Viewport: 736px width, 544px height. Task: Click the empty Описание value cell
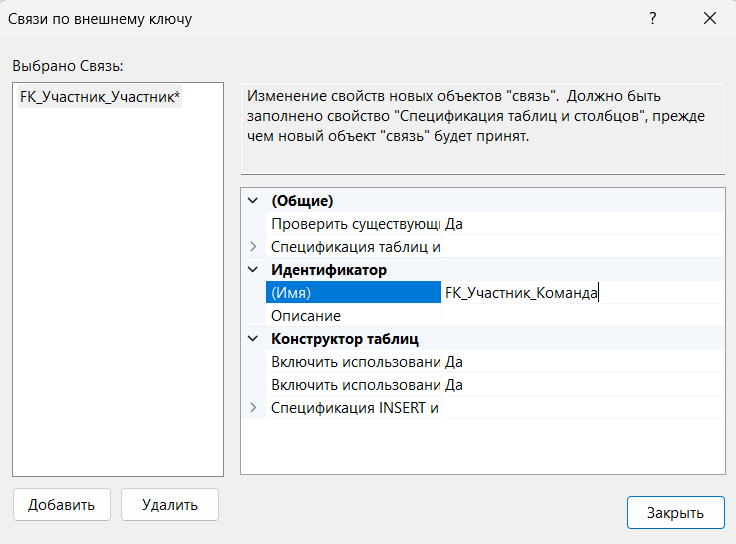[x=582, y=316]
